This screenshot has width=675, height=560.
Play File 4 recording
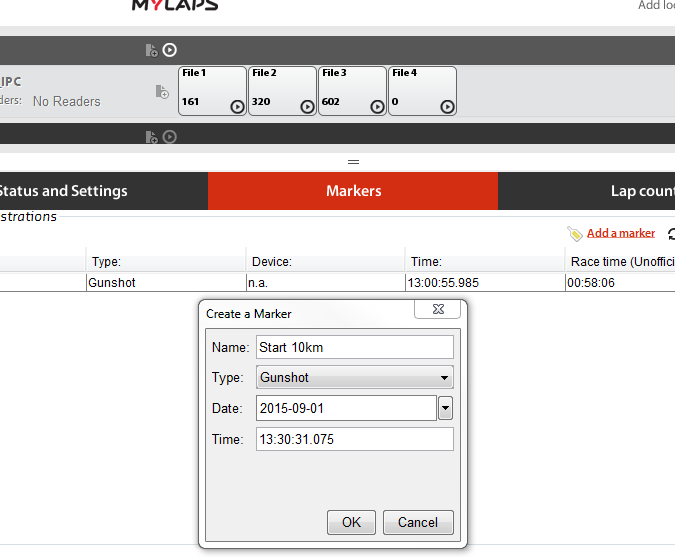[x=447, y=107]
